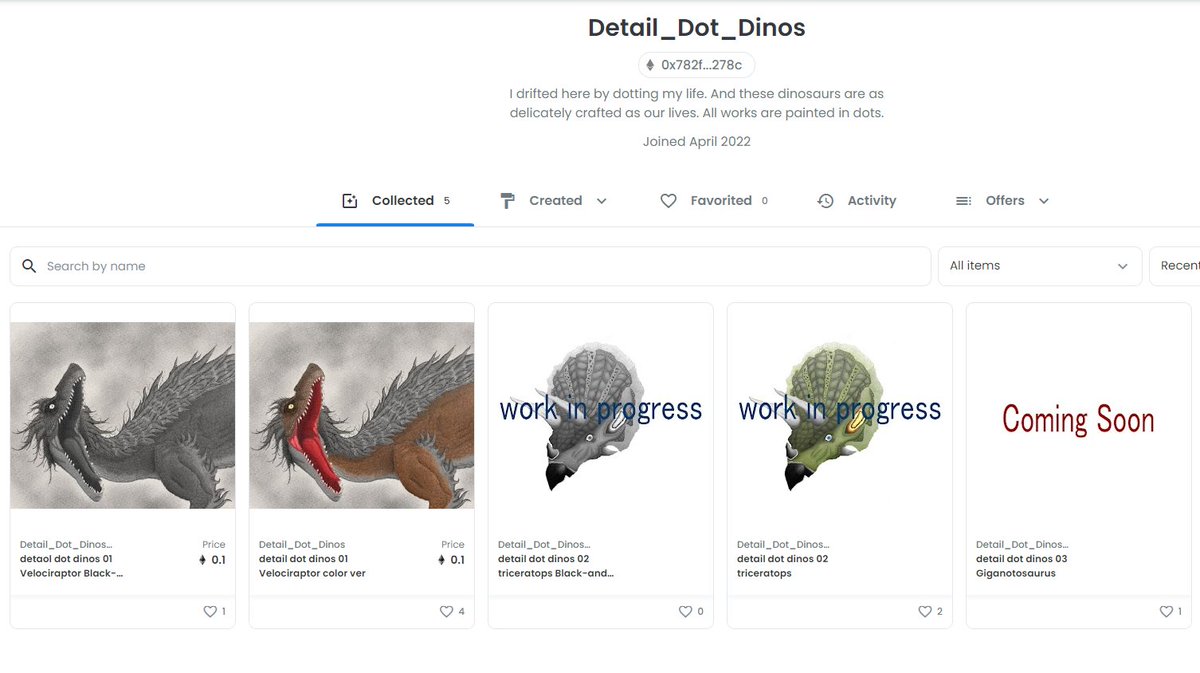Click the Offers list icon

[x=964, y=201]
